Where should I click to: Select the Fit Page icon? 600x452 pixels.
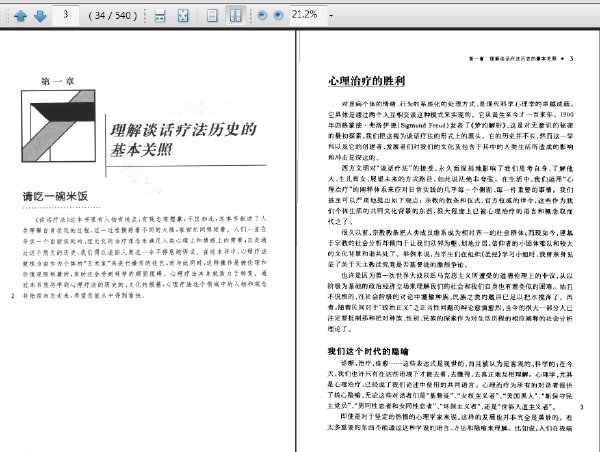tap(183, 16)
